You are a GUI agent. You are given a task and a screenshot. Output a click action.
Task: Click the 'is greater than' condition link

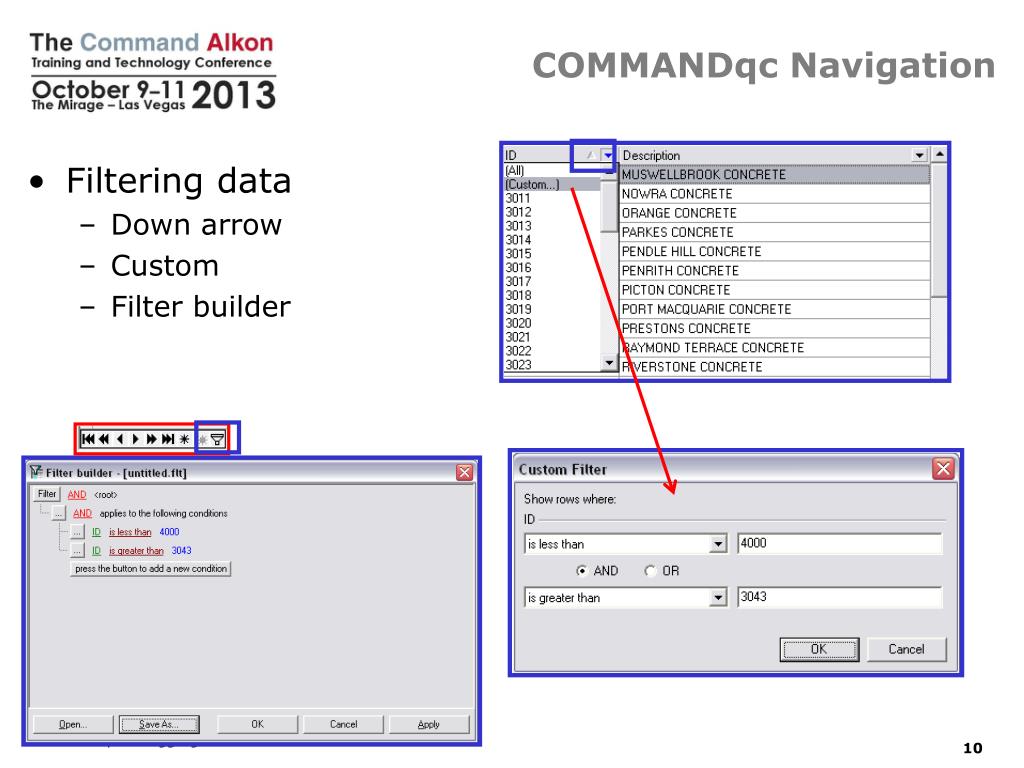(136, 551)
